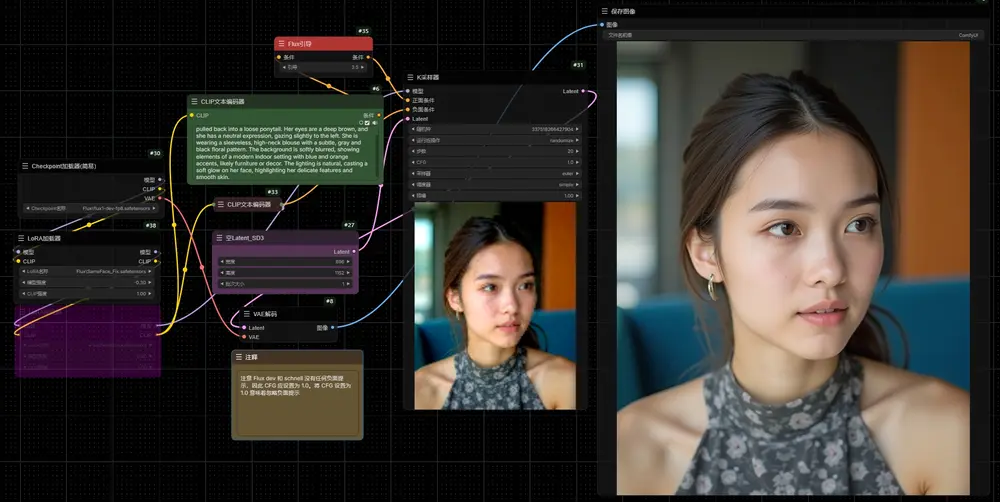Click the Latent output port on 空Latent_SD3
This screenshot has width=1000, height=502.
click(355, 252)
